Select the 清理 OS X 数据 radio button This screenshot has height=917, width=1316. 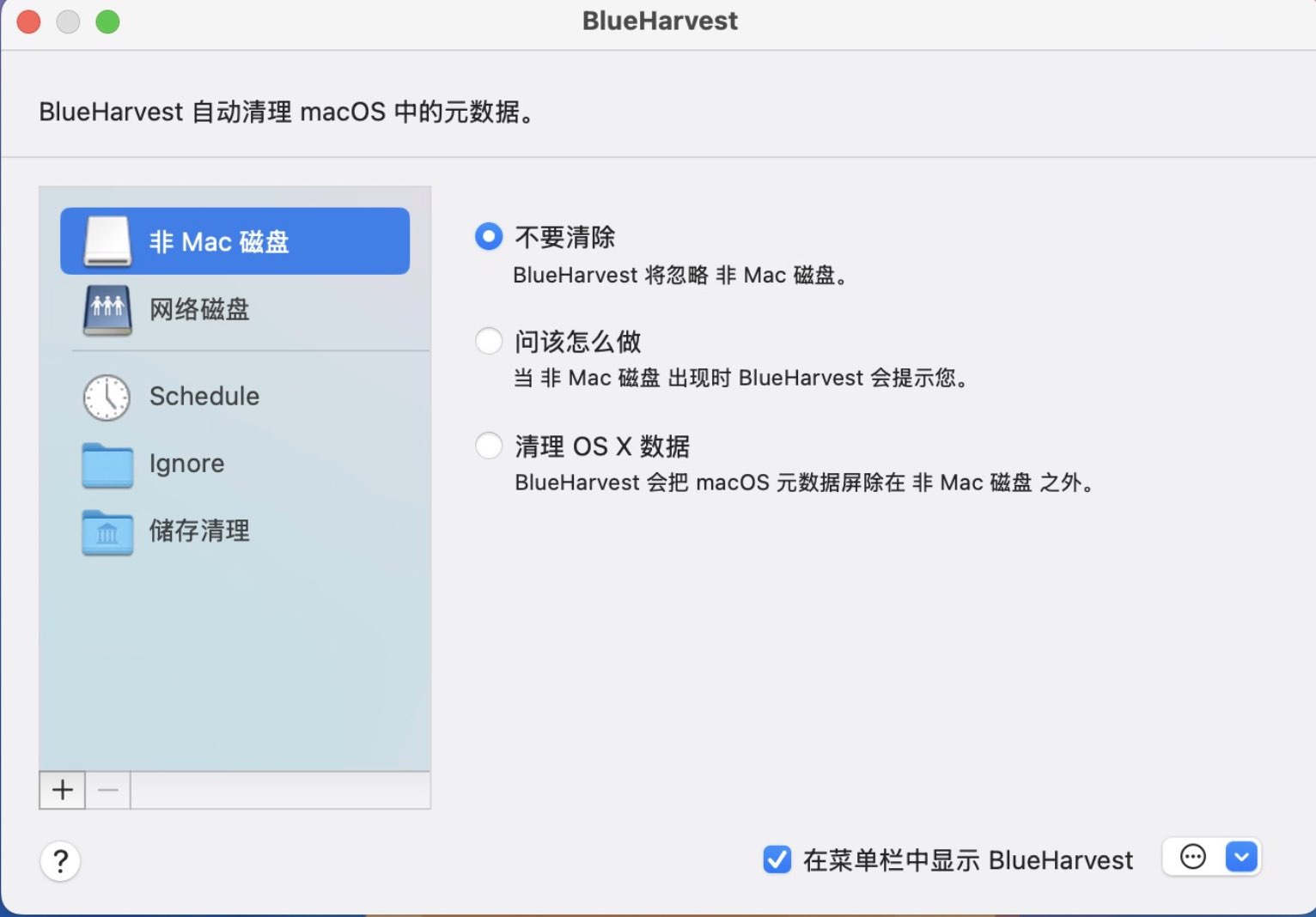(x=489, y=446)
